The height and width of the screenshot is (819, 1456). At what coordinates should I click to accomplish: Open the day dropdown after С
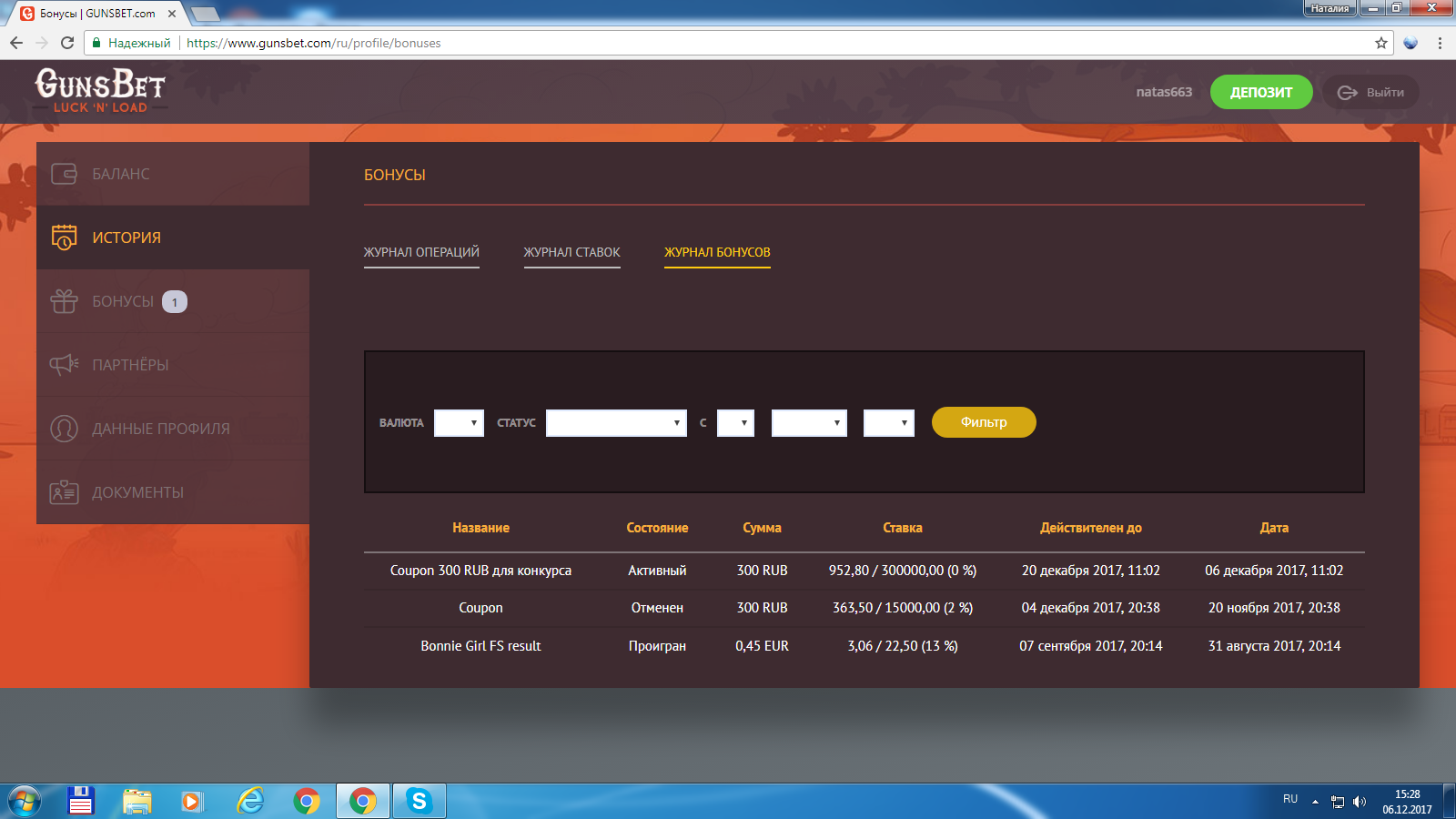(x=735, y=423)
